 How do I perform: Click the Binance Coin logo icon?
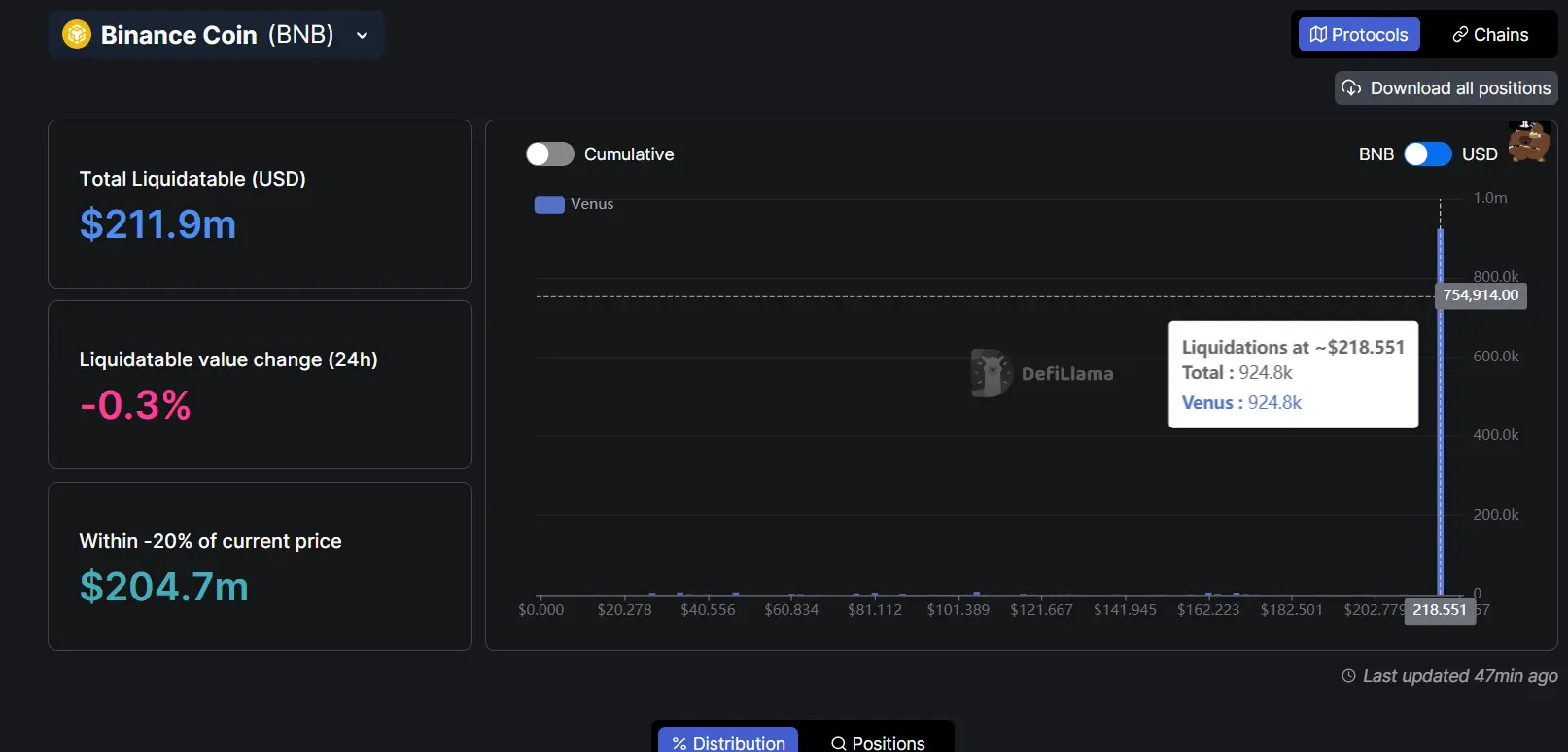click(x=77, y=35)
